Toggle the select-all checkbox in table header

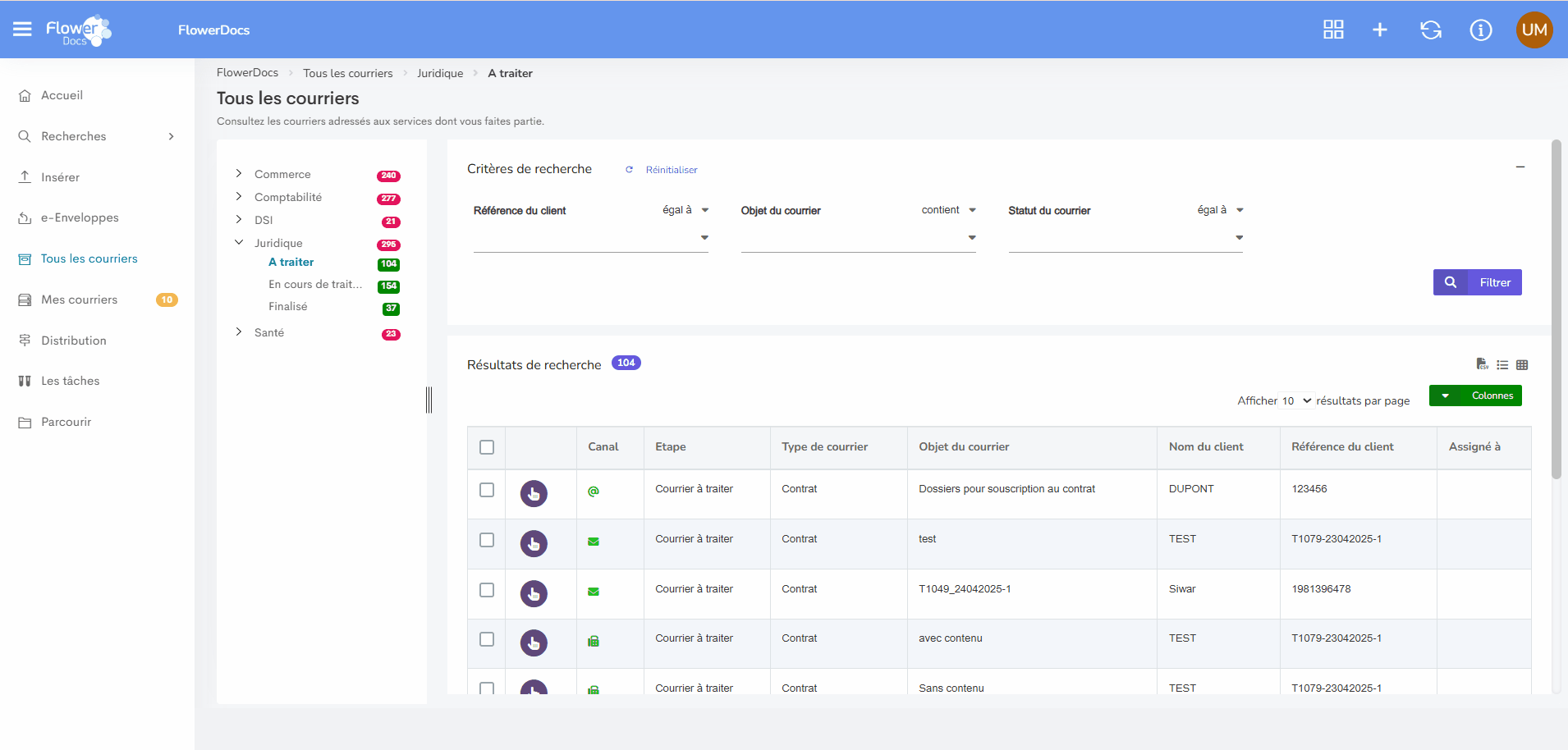coord(487,447)
